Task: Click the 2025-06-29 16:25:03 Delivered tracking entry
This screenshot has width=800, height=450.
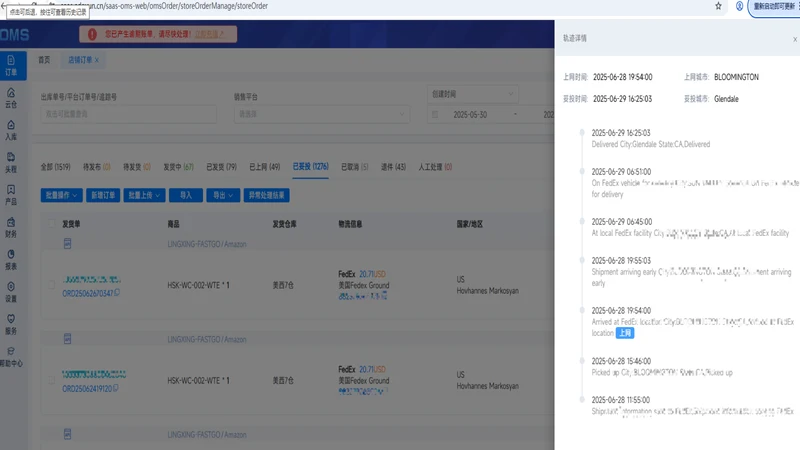Action: (x=651, y=139)
